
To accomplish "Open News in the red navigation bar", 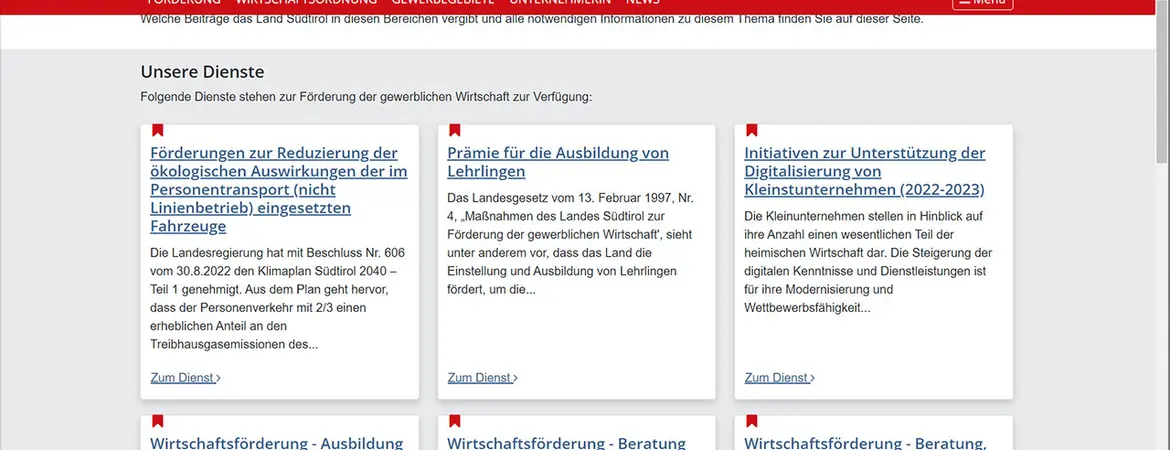I will 643,3.
